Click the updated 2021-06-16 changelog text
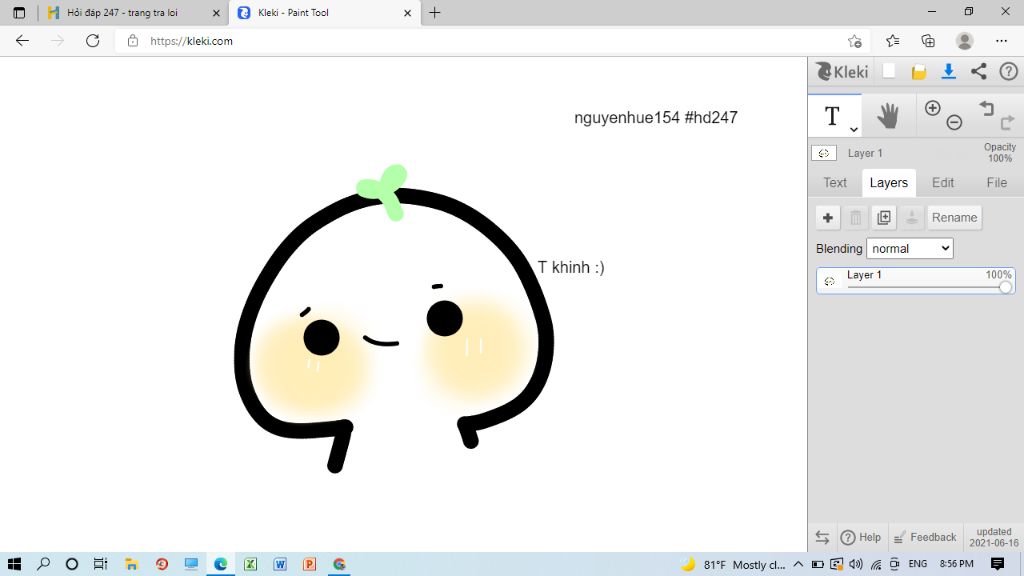 994,537
